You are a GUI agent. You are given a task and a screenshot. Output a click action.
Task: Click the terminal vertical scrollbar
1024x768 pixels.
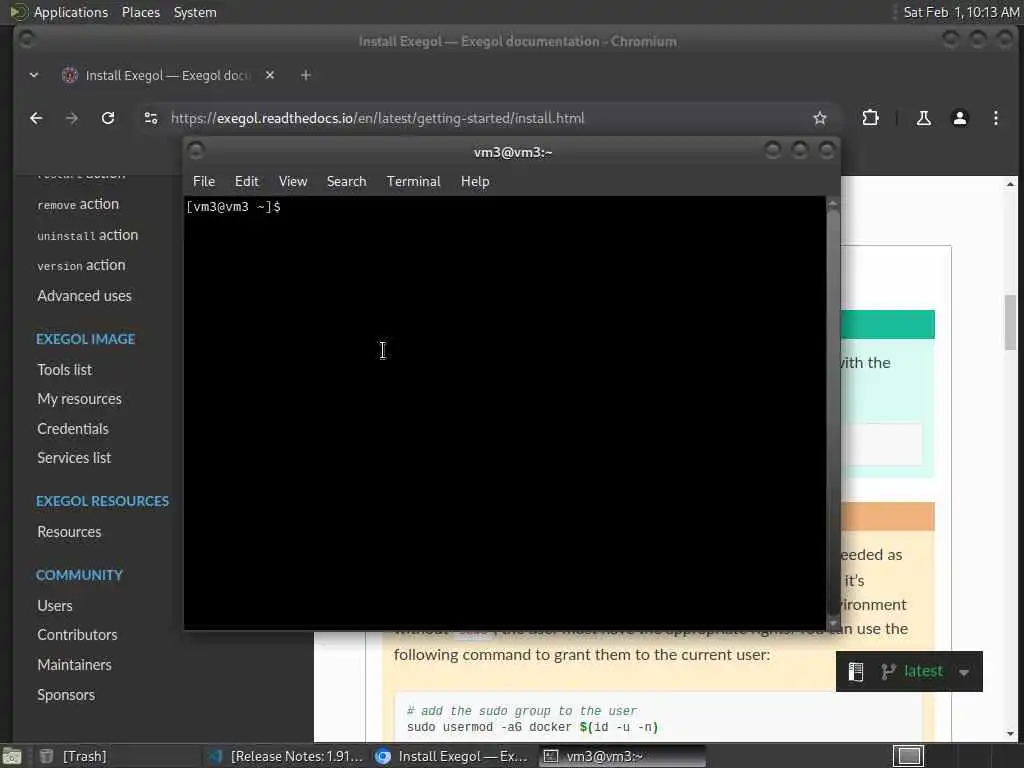click(x=833, y=413)
